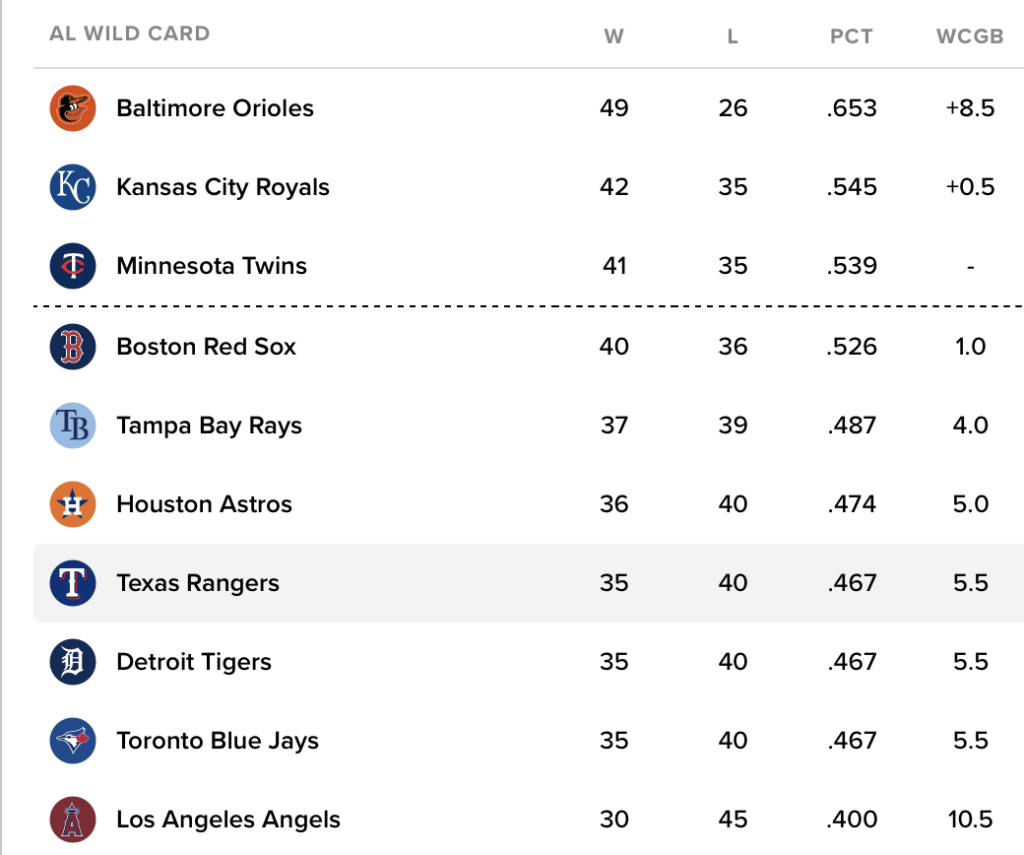Click the Toronto Blue Jays team name
The image size is (1024, 855).
(217, 741)
